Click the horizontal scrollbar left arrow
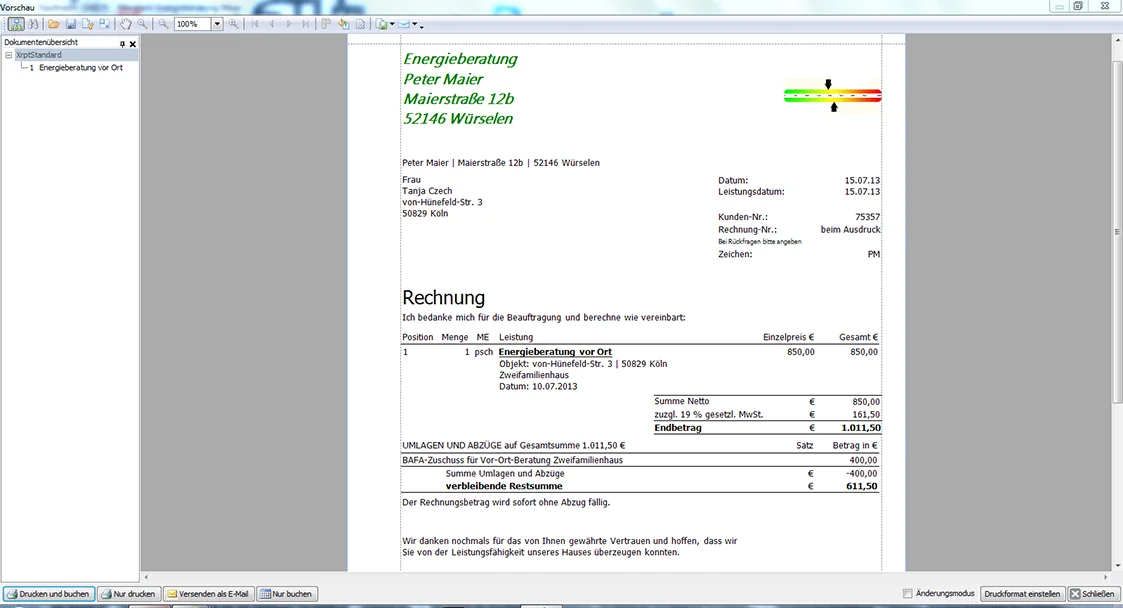This screenshot has width=1123, height=608. (x=146, y=577)
